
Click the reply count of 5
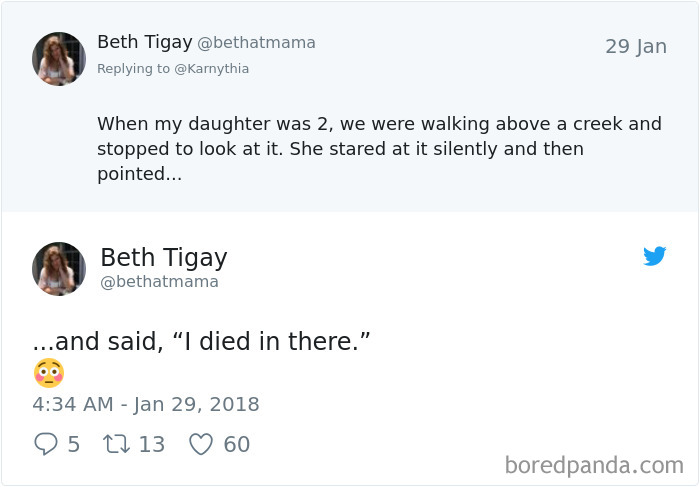click(x=74, y=444)
